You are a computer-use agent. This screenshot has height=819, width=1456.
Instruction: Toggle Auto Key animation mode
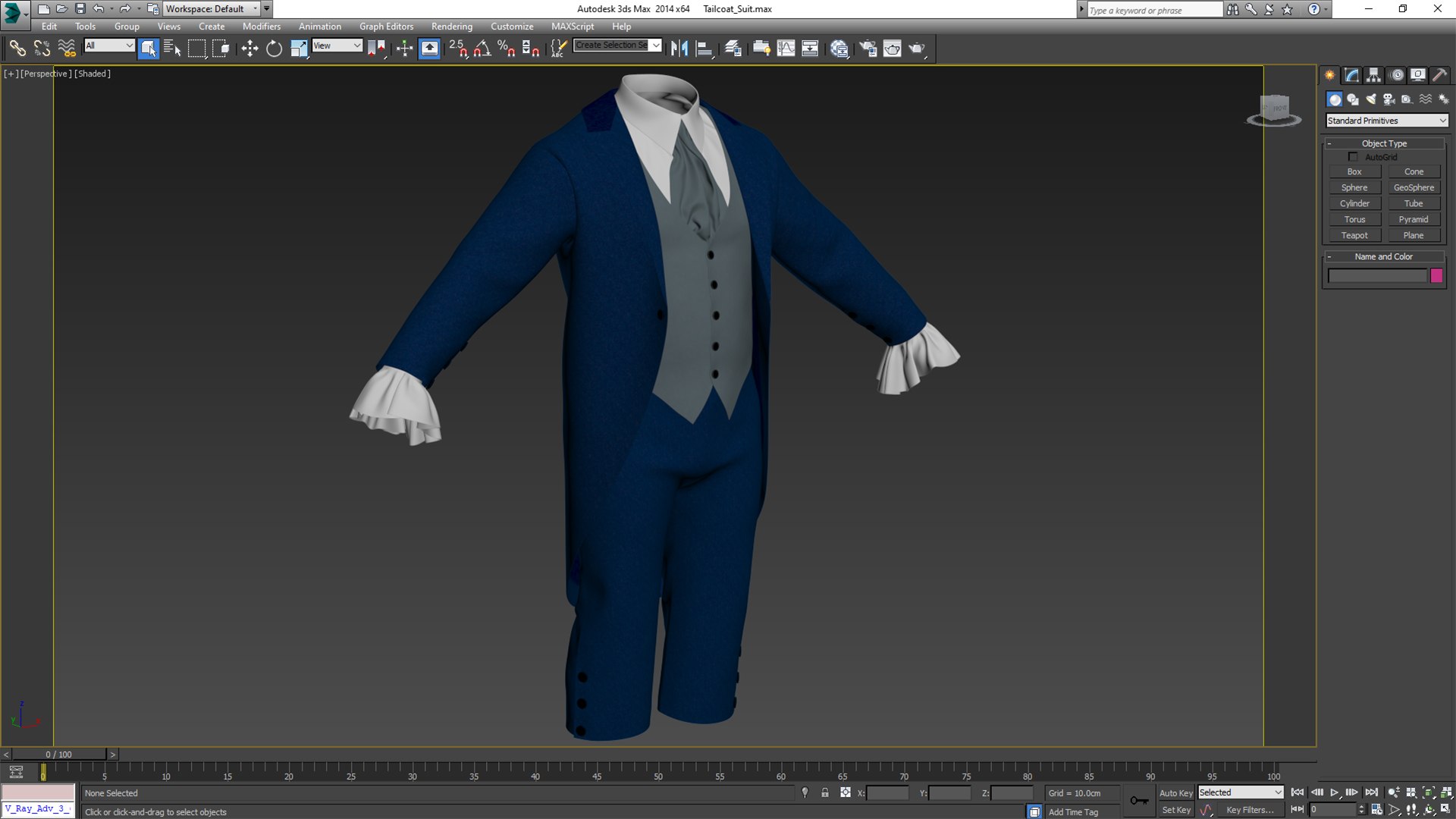[x=1175, y=792]
